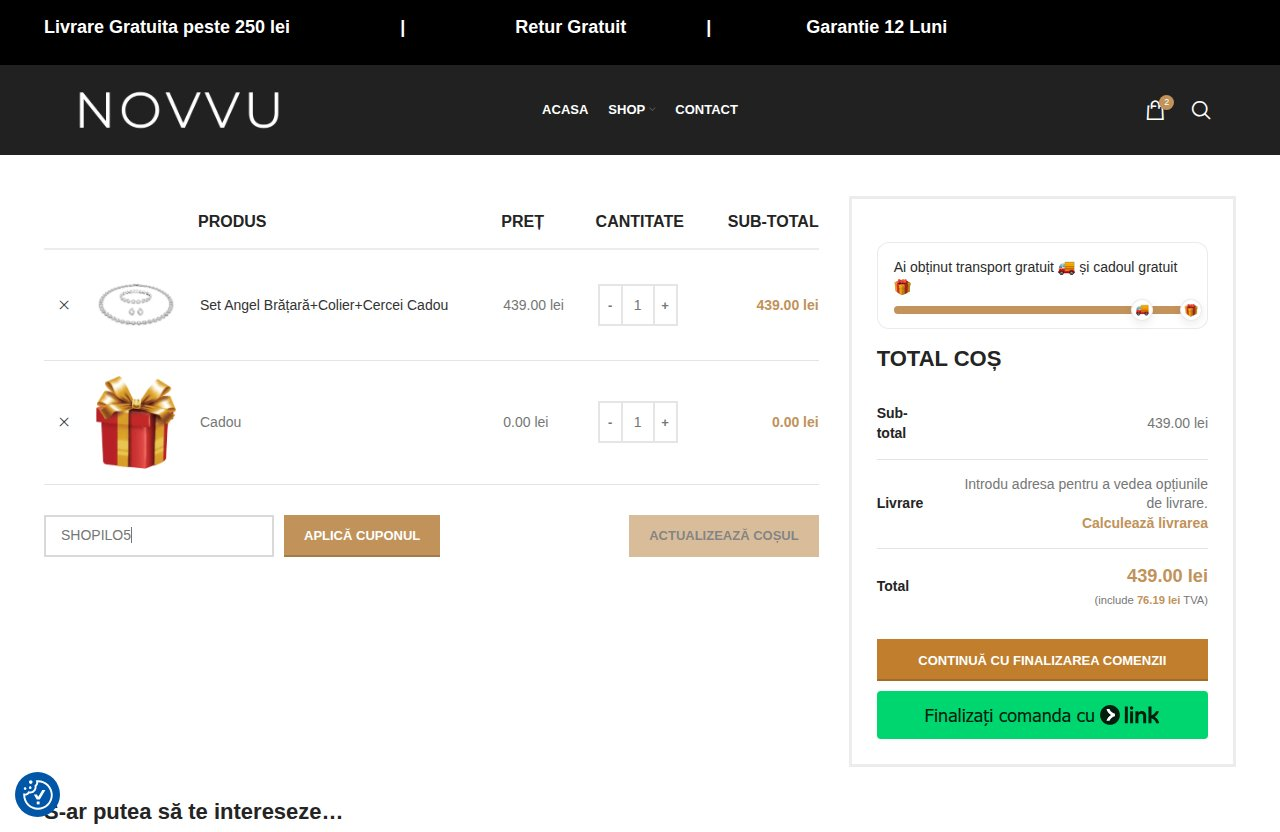Click Garantie 12 Luni banner text

point(876,27)
